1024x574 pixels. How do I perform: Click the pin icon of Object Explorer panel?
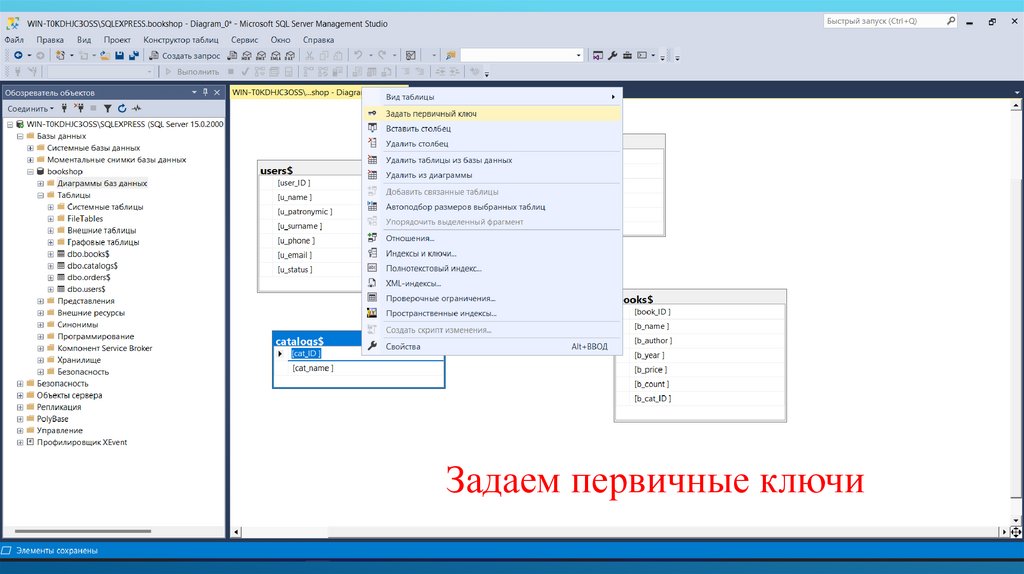tap(206, 93)
